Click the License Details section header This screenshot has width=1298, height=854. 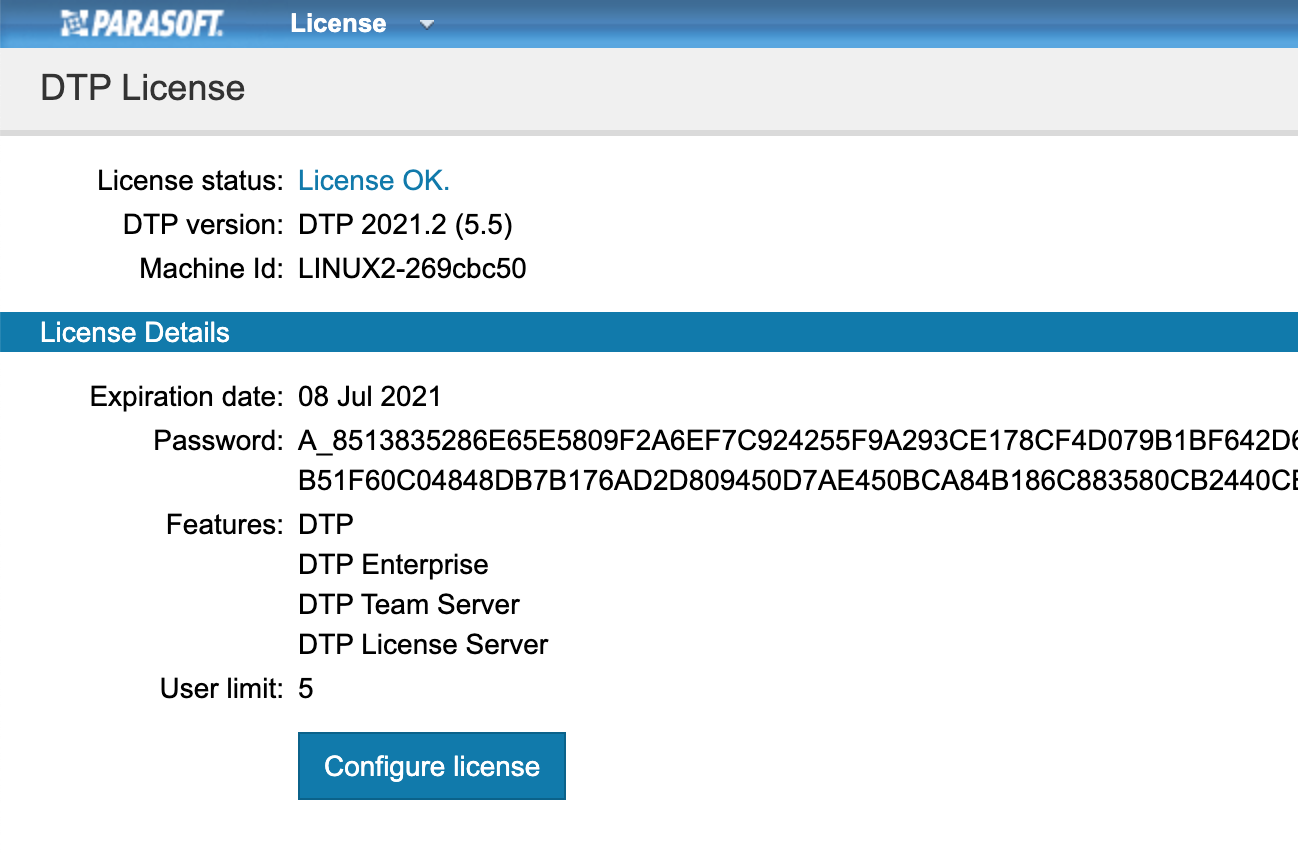click(x=649, y=332)
